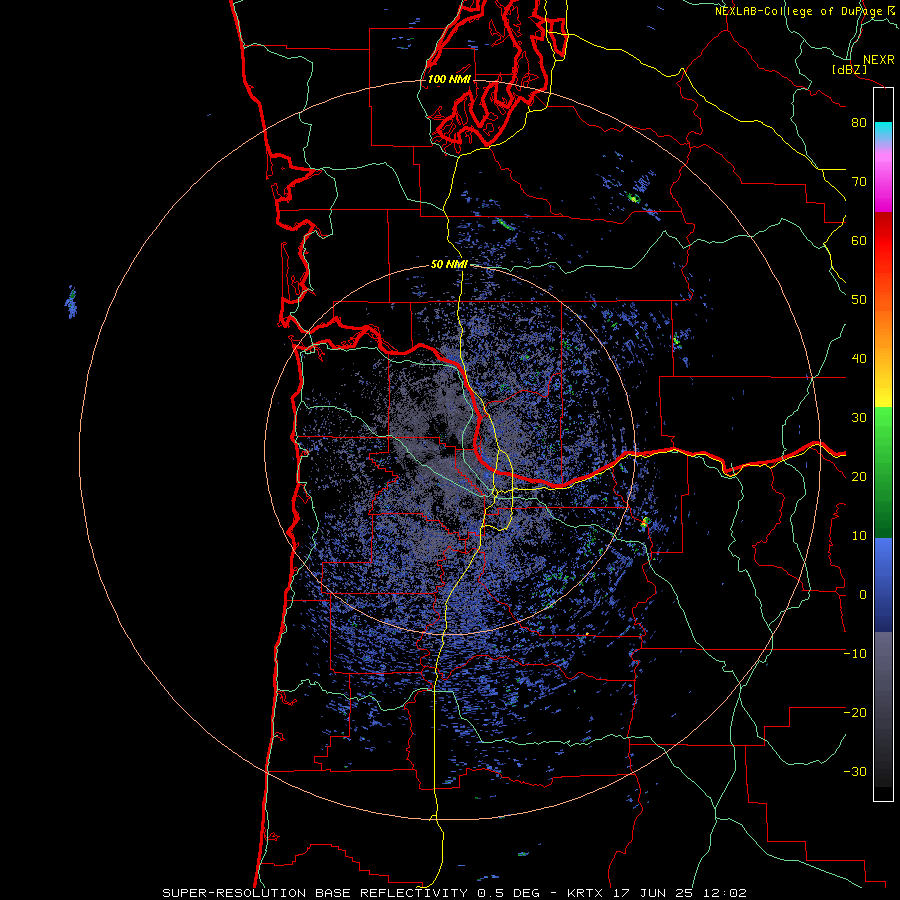Click the 50 NMI range ring label

(x=449, y=265)
